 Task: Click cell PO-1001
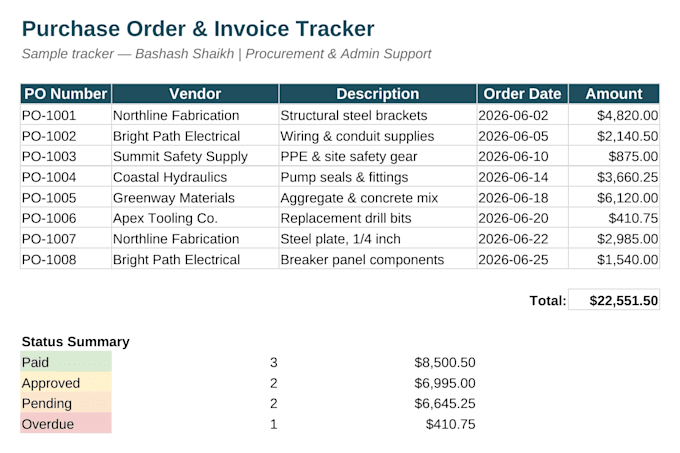pyautogui.click(x=66, y=115)
